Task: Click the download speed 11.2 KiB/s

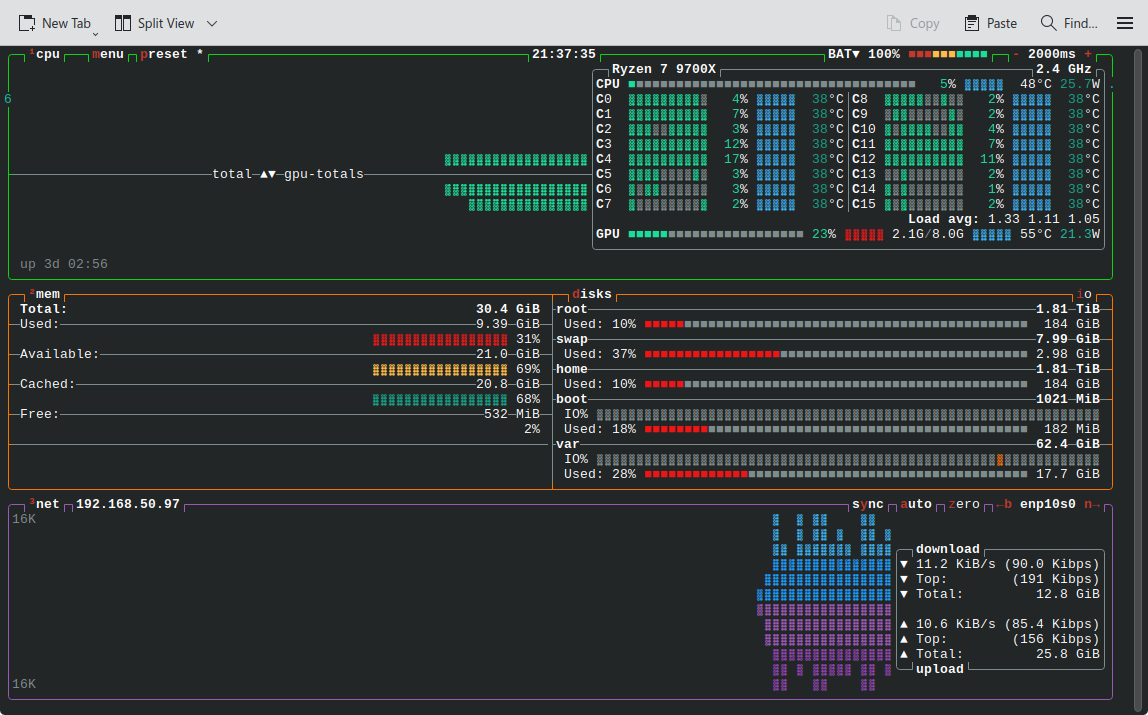Action: 955,564
